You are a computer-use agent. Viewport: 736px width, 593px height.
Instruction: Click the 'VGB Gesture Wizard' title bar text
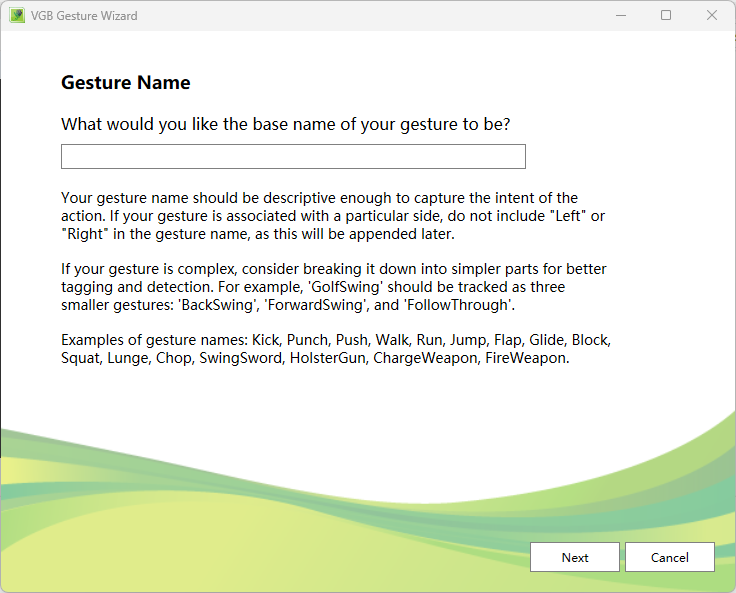pos(85,16)
